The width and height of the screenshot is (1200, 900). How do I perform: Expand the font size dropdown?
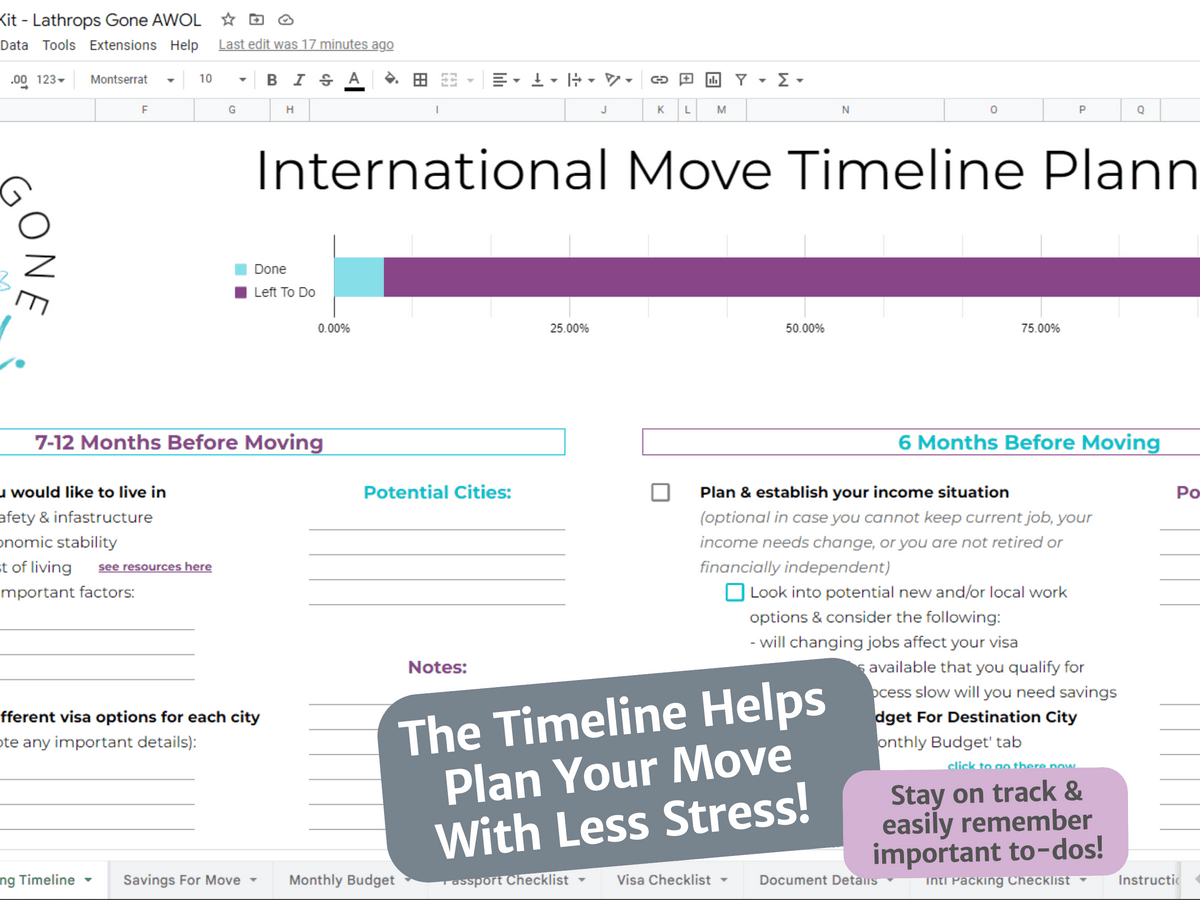pyautogui.click(x=222, y=80)
